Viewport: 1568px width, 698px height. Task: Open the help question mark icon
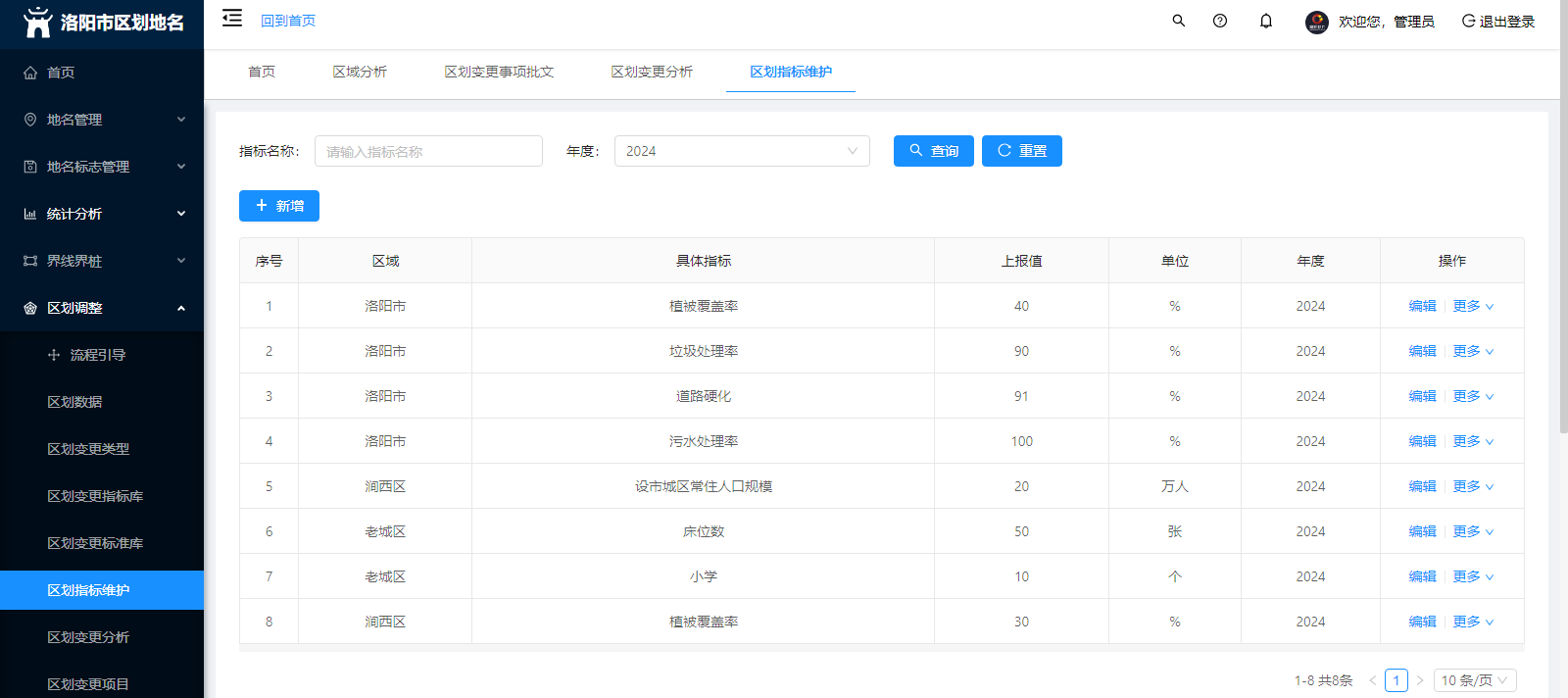(1220, 21)
